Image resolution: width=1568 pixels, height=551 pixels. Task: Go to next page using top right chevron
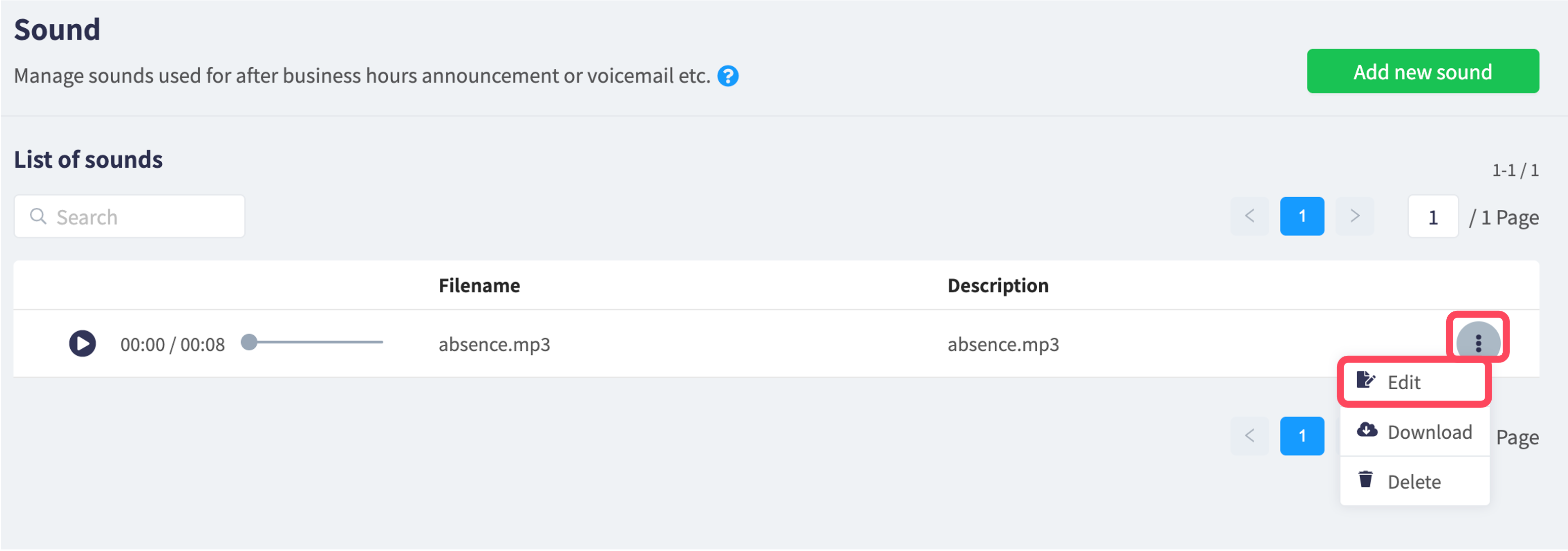[x=1354, y=216]
